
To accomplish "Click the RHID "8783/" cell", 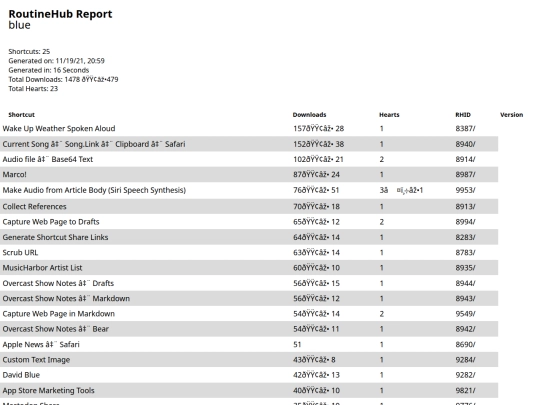I will tap(465, 253).
